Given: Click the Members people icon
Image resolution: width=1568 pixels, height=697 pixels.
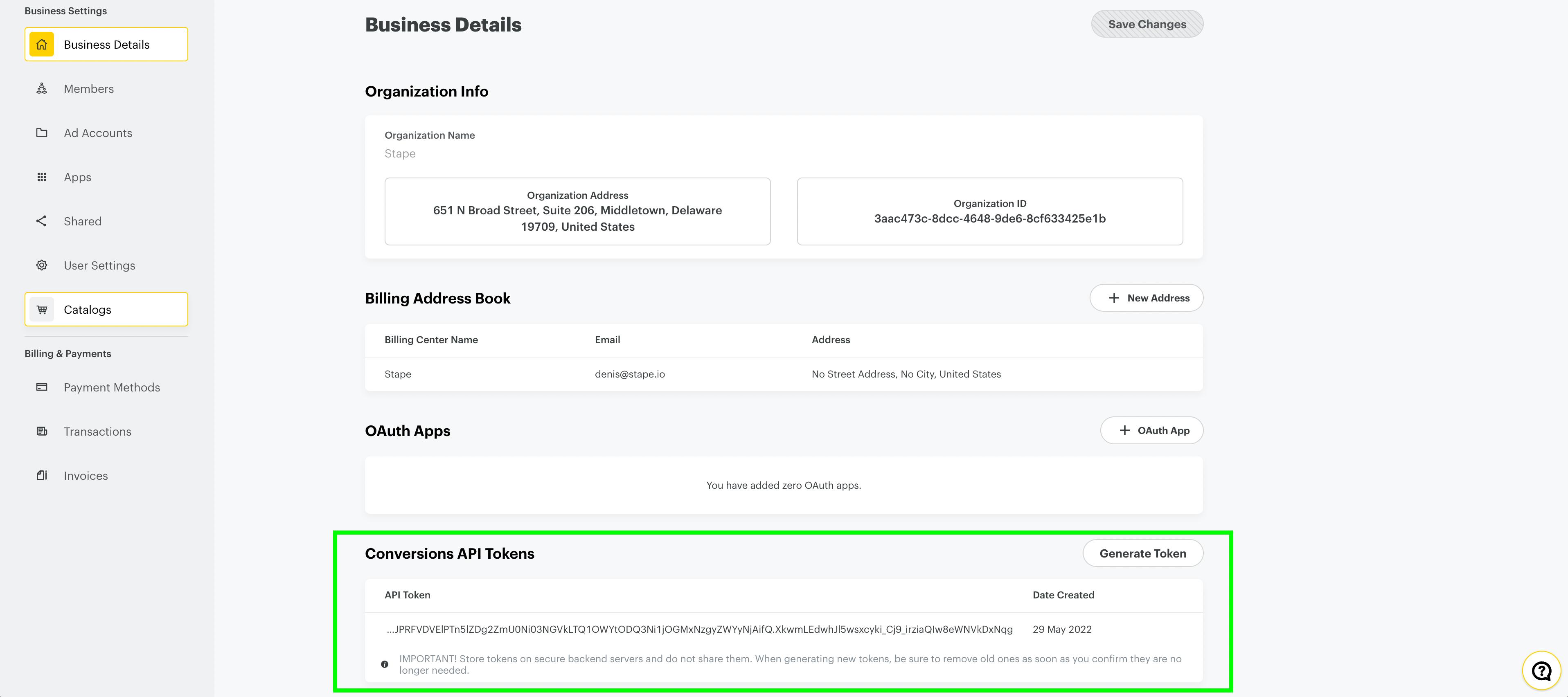Looking at the screenshot, I should 41,89.
